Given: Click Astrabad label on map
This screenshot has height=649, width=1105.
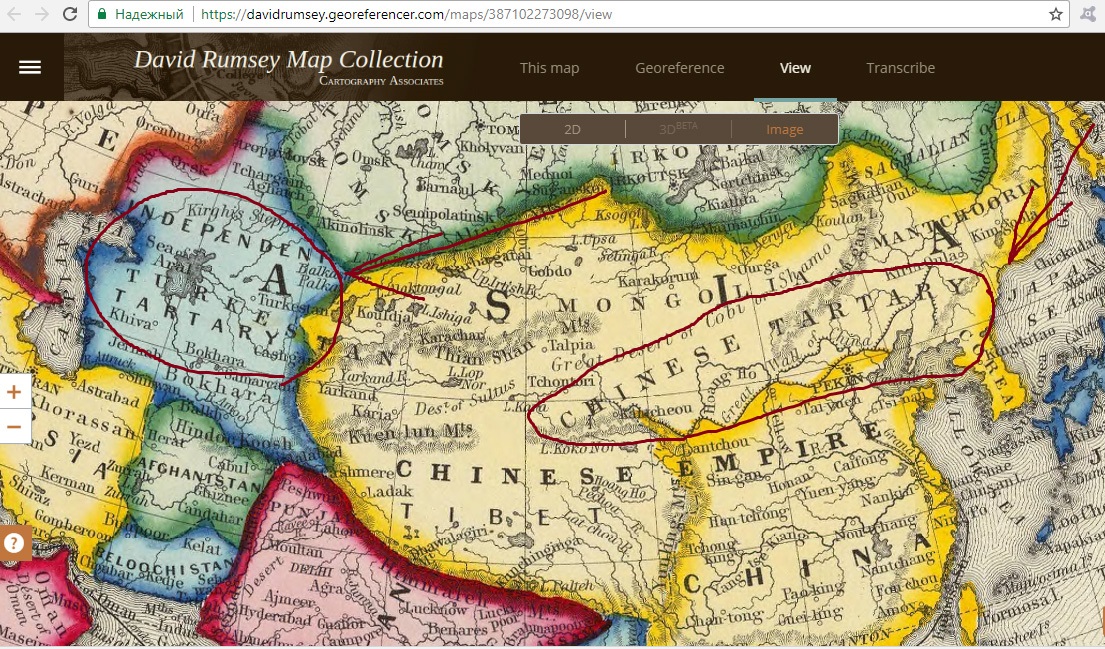Looking at the screenshot, I should pyautogui.click(x=109, y=393).
